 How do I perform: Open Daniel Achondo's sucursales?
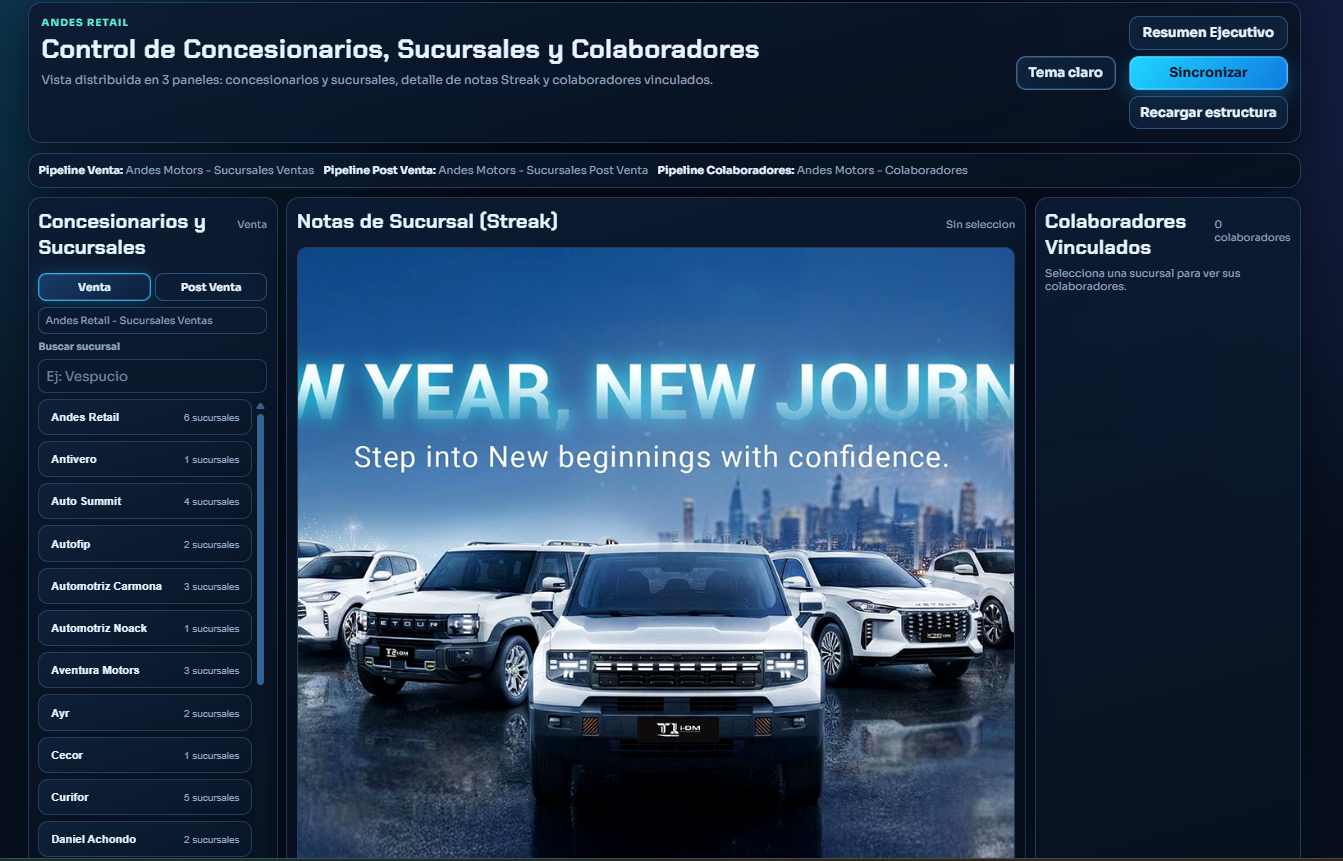click(144, 839)
